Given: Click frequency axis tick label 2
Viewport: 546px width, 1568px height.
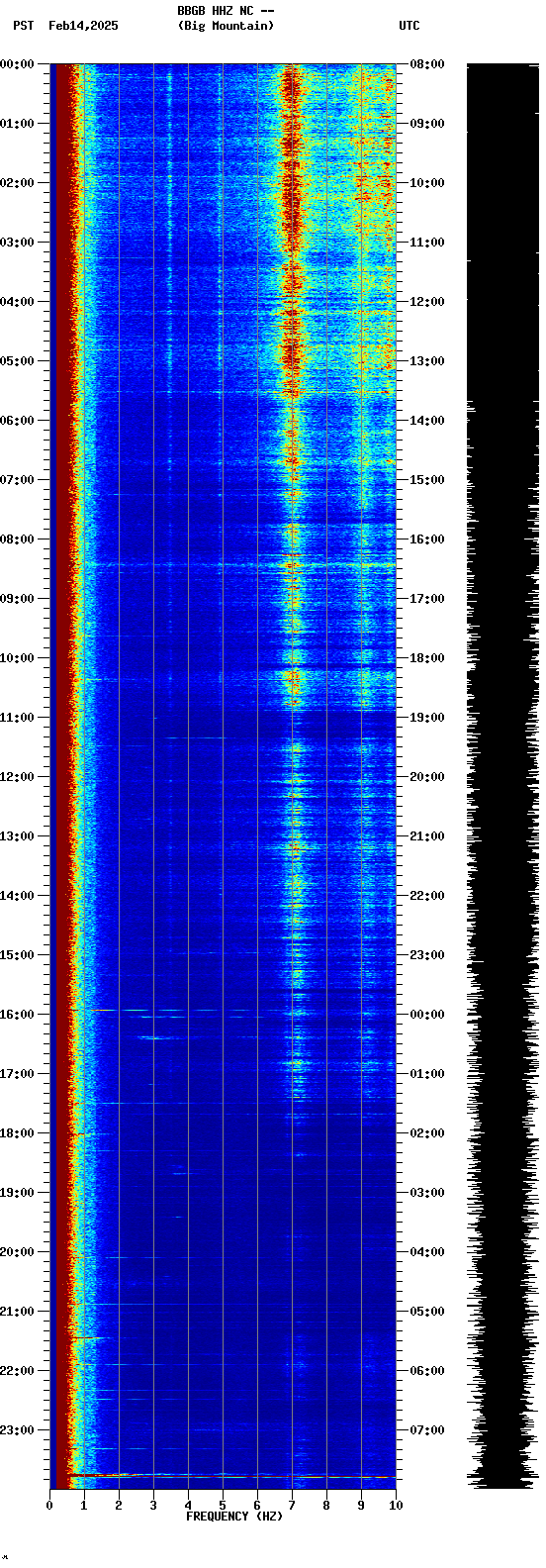Looking at the screenshot, I should (119, 1506).
